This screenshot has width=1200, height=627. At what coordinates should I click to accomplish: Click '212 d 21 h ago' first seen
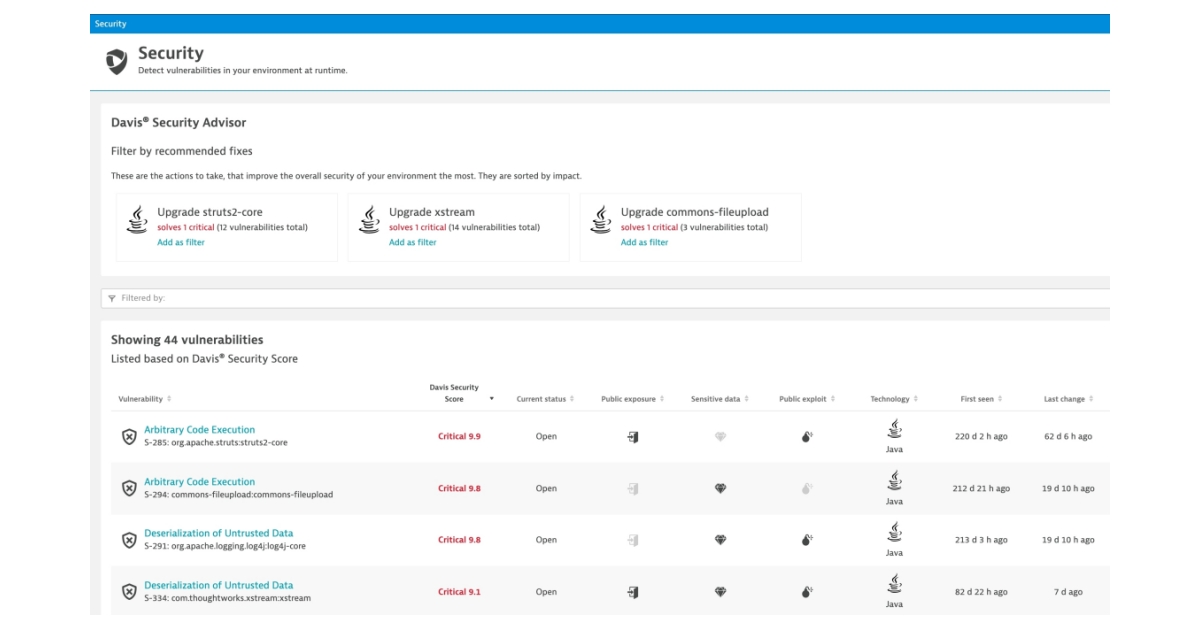coord(981,489)
